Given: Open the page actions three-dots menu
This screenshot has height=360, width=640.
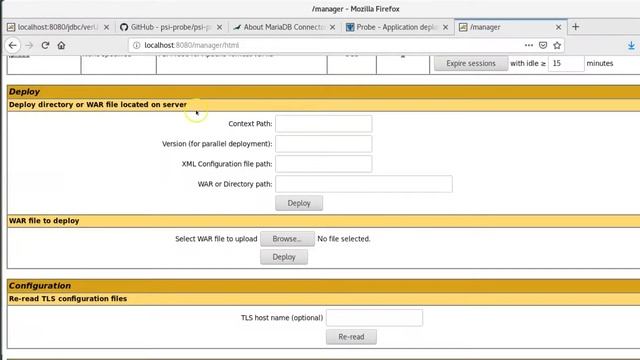Looking at the screenshot, I should (x=529, y=45).
